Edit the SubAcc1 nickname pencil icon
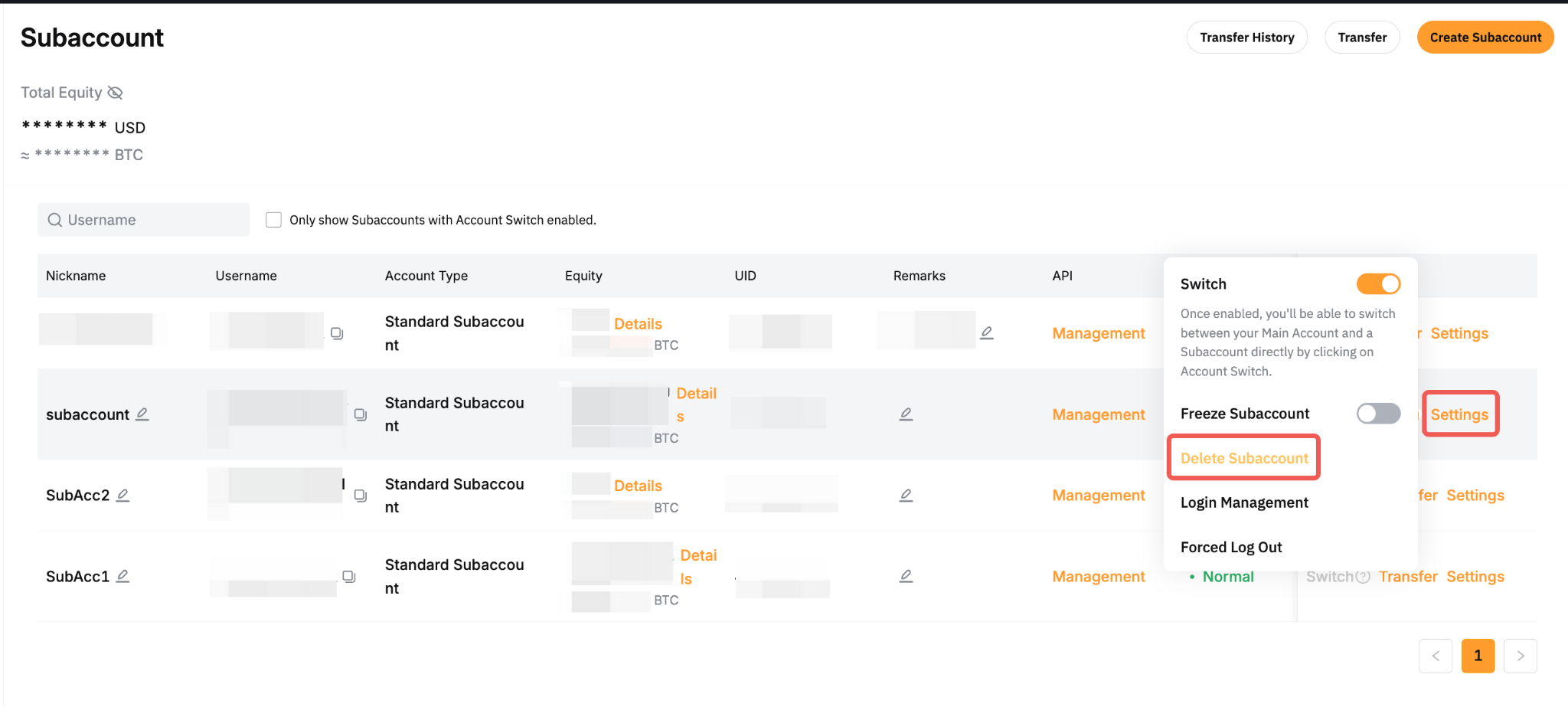 click(x=122, y=576)
